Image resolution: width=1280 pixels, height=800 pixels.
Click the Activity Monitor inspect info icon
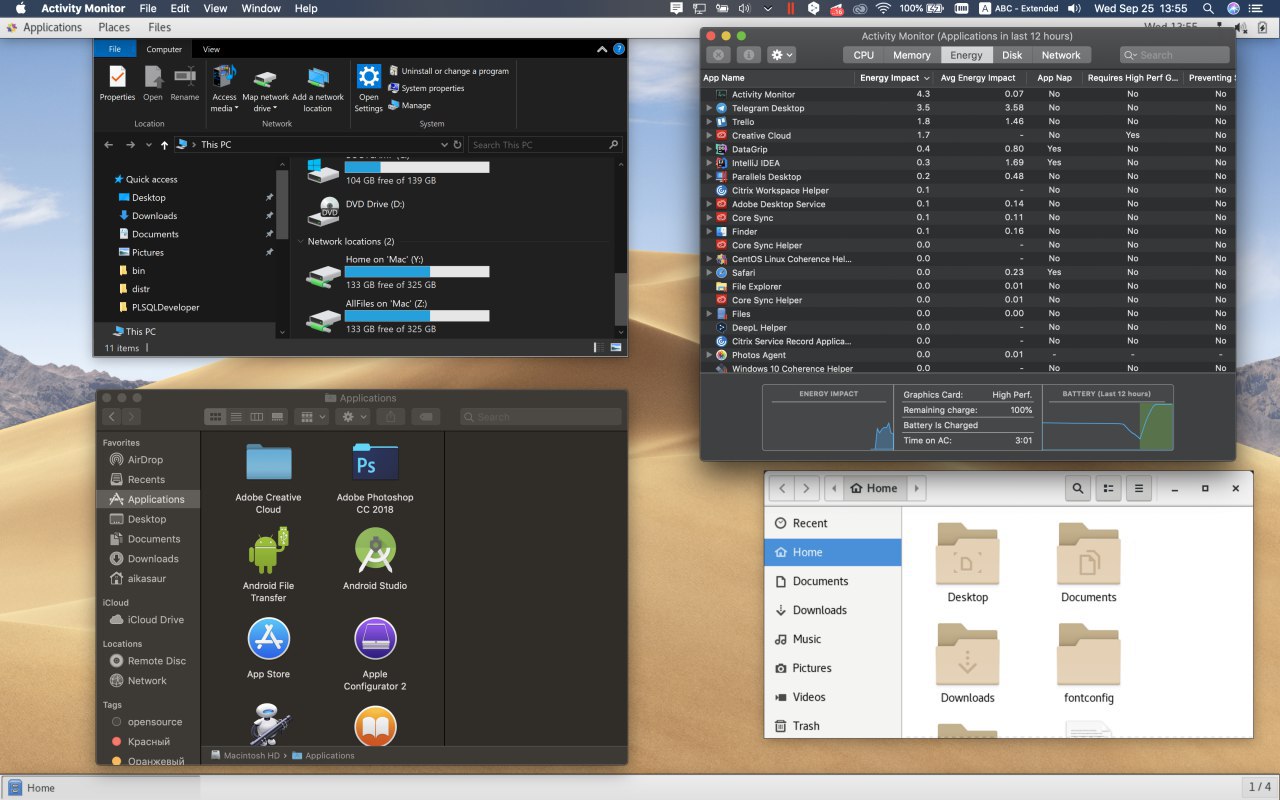click(x=748, y=55)
